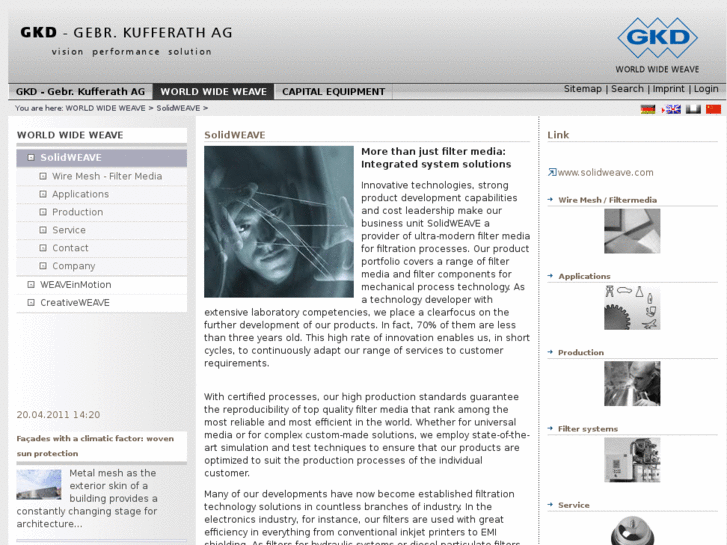The height and width of the screenshot is (545, 727).
Task: Expand the Contact sidebar box icon
Action: (43, 248)
